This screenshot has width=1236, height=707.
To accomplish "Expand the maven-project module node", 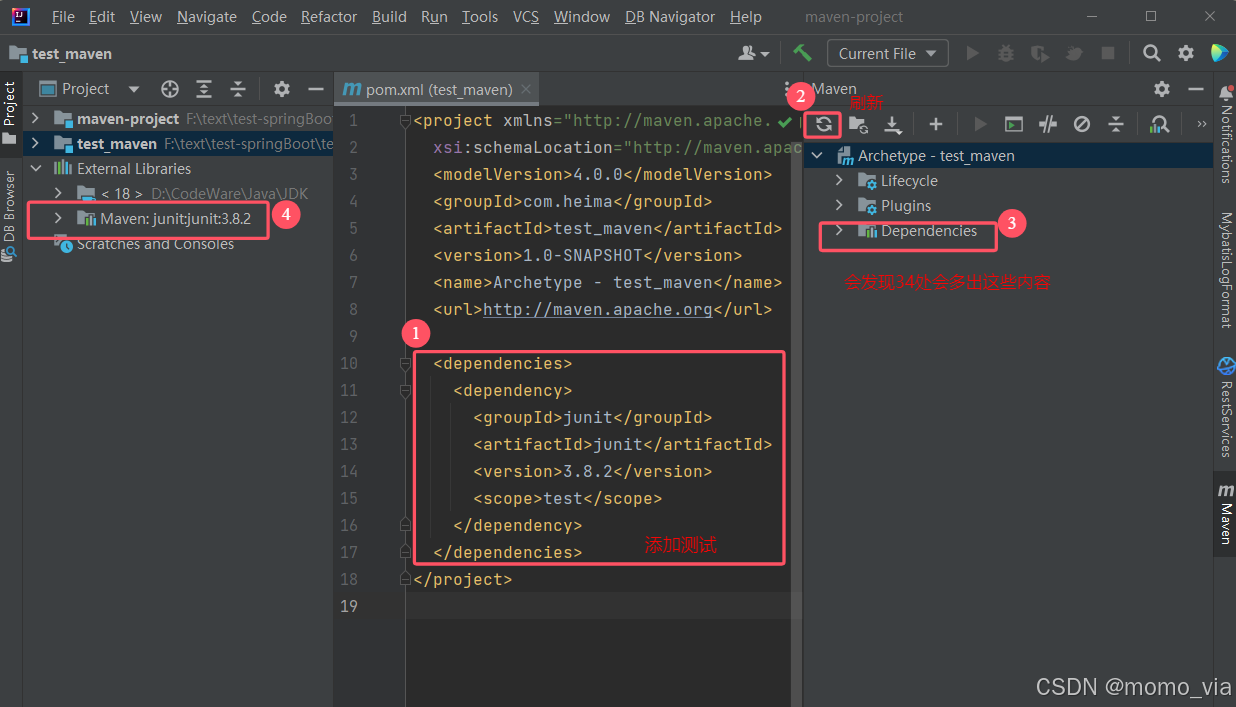I will 35,118.
